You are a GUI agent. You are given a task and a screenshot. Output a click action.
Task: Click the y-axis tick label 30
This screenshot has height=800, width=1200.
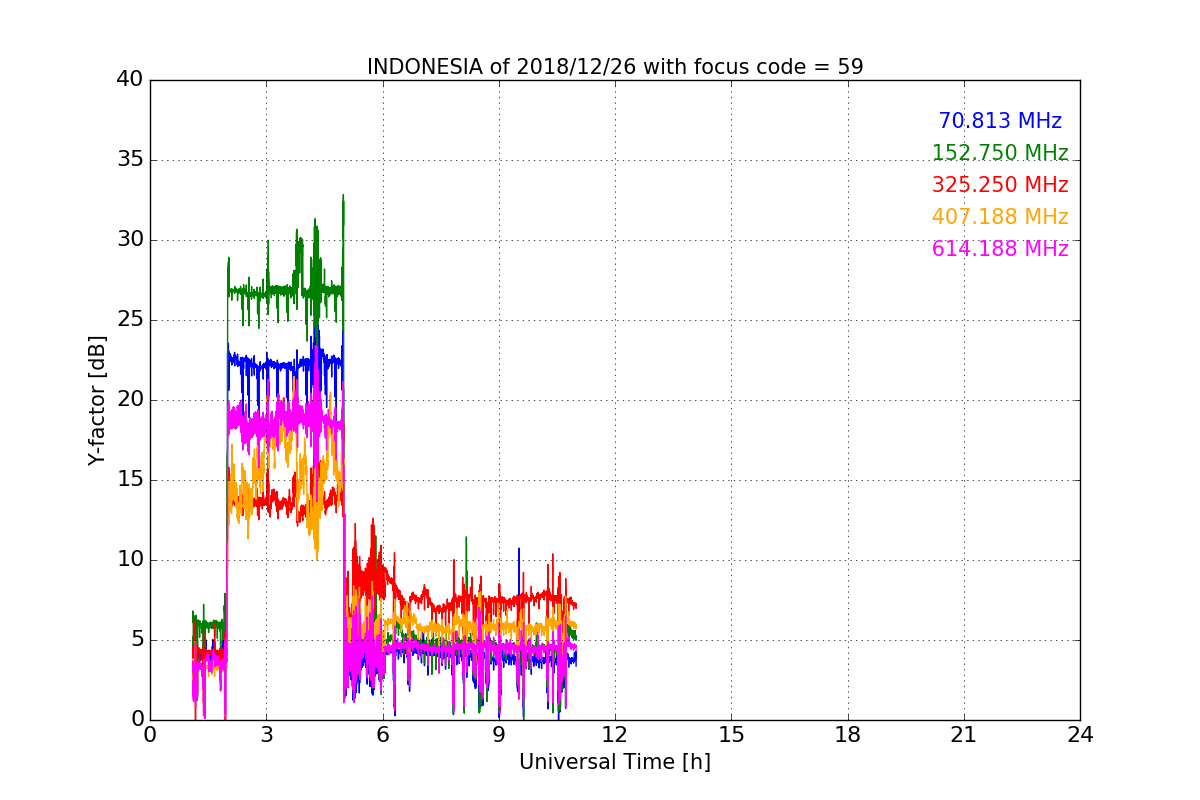click(x=130, y=240)
